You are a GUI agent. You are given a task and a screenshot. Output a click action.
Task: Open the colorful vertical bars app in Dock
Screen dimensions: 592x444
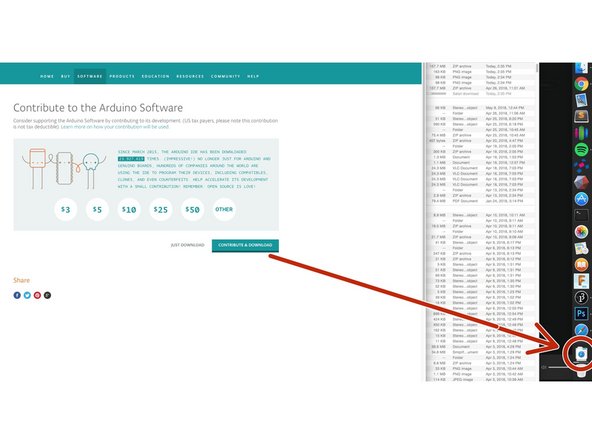coord(581,133)
